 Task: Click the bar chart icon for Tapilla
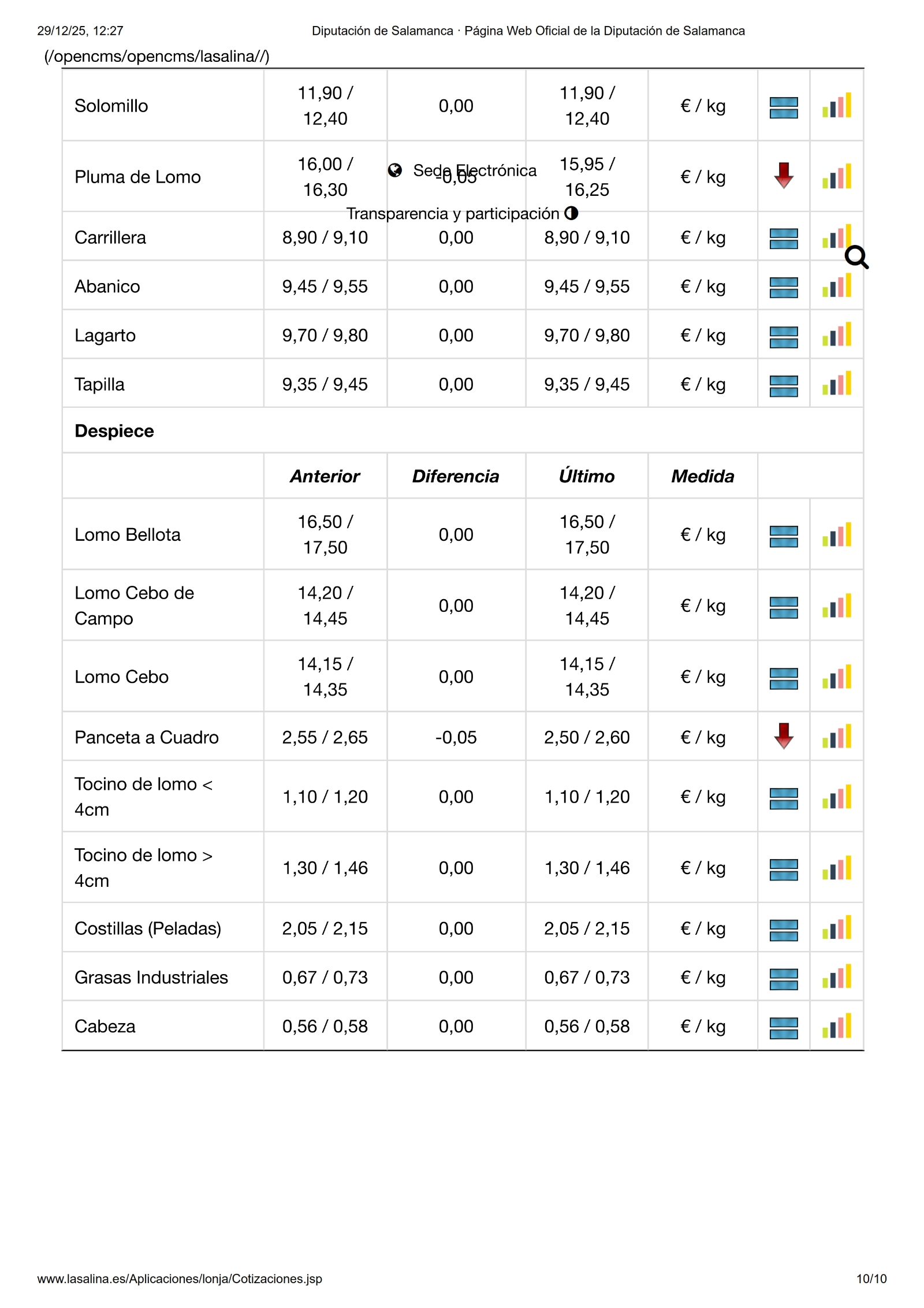(x=837, y=384)
